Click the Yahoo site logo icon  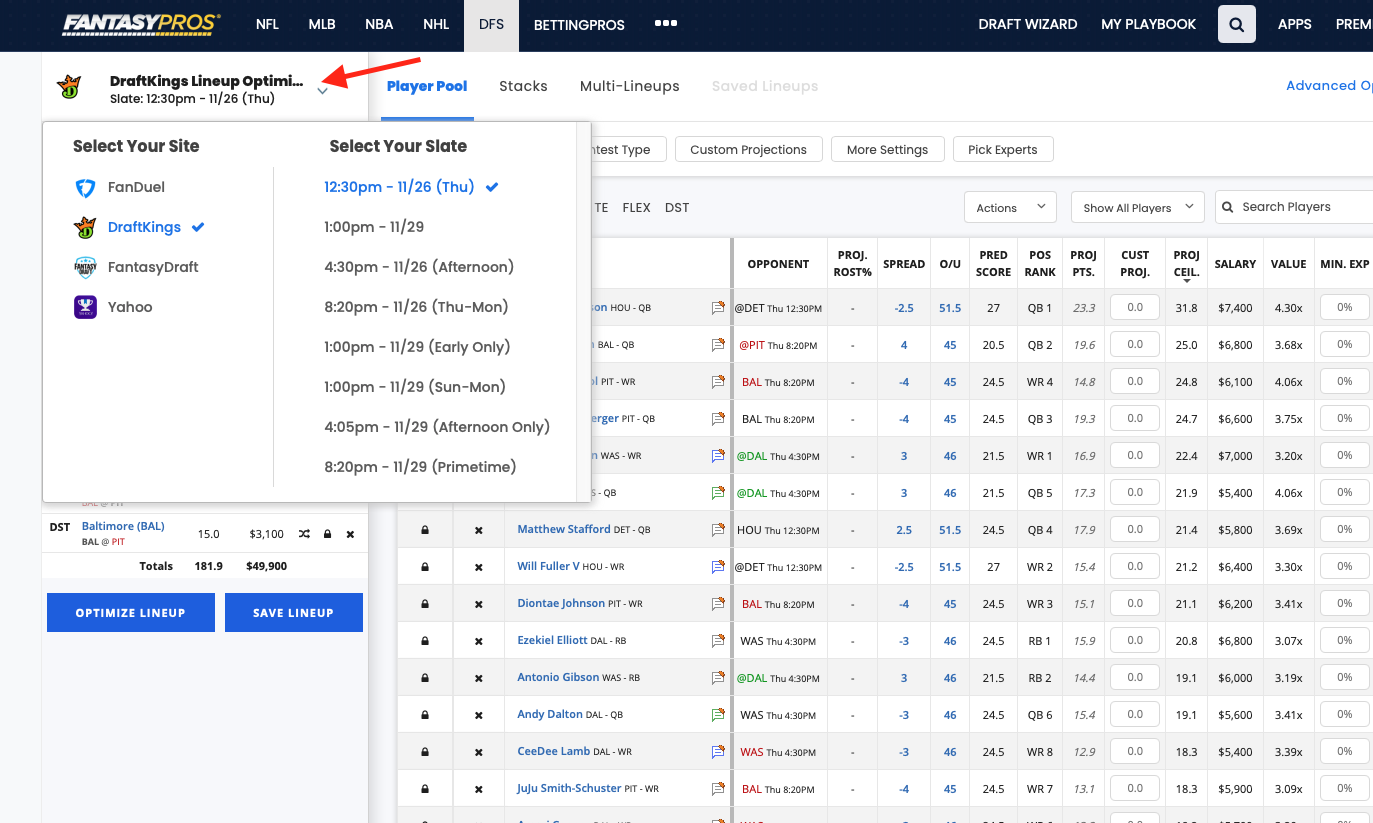pos(85,307)
